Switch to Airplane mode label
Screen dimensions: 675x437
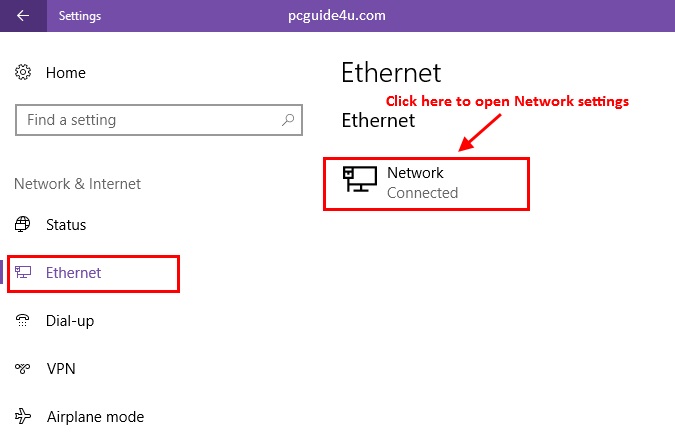tap(95, 417)
